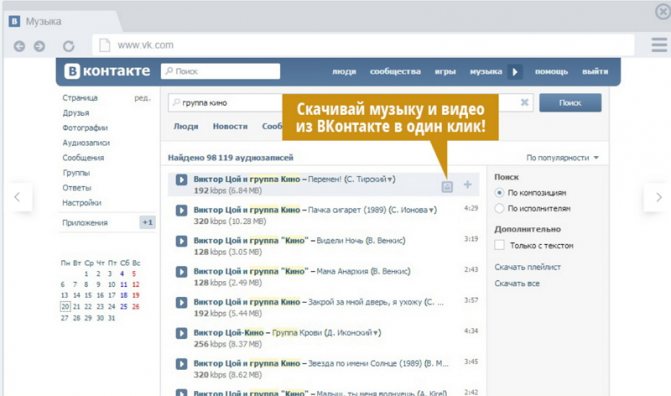Play the track Пачка сигарет (1989)
The image size is (671, 396).
pyautogui.click(x=181, y=210)
